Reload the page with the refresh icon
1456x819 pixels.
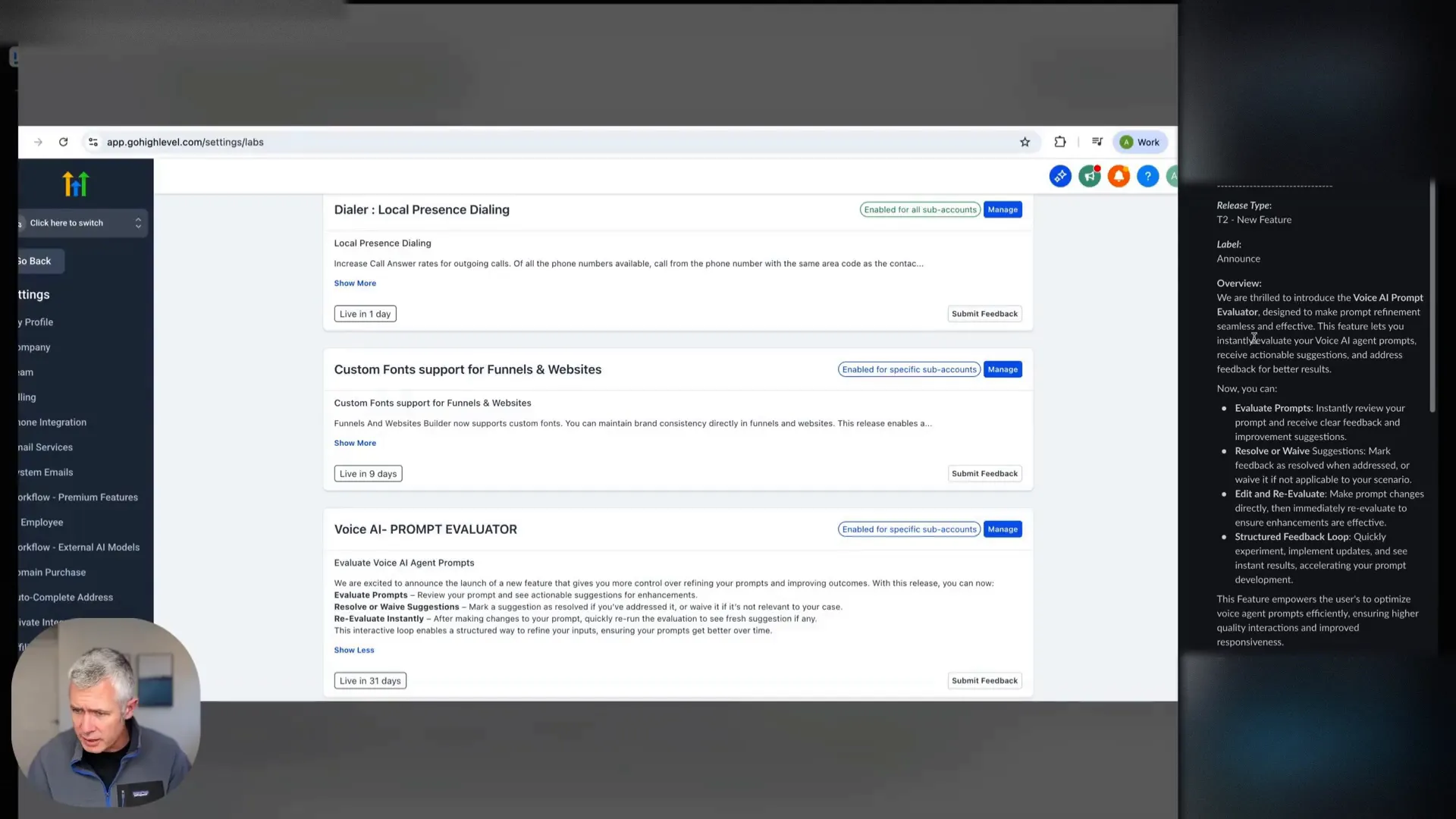tap(64, 142)
